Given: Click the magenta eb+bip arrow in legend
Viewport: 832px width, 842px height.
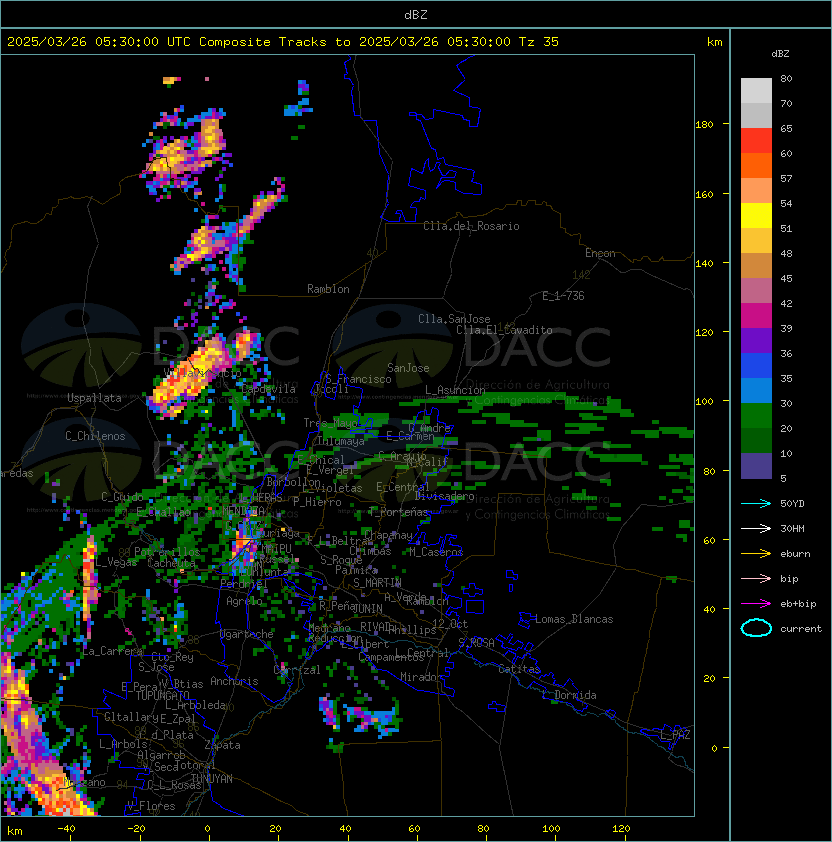Looking at the screenshot, I should coord(756,604).
